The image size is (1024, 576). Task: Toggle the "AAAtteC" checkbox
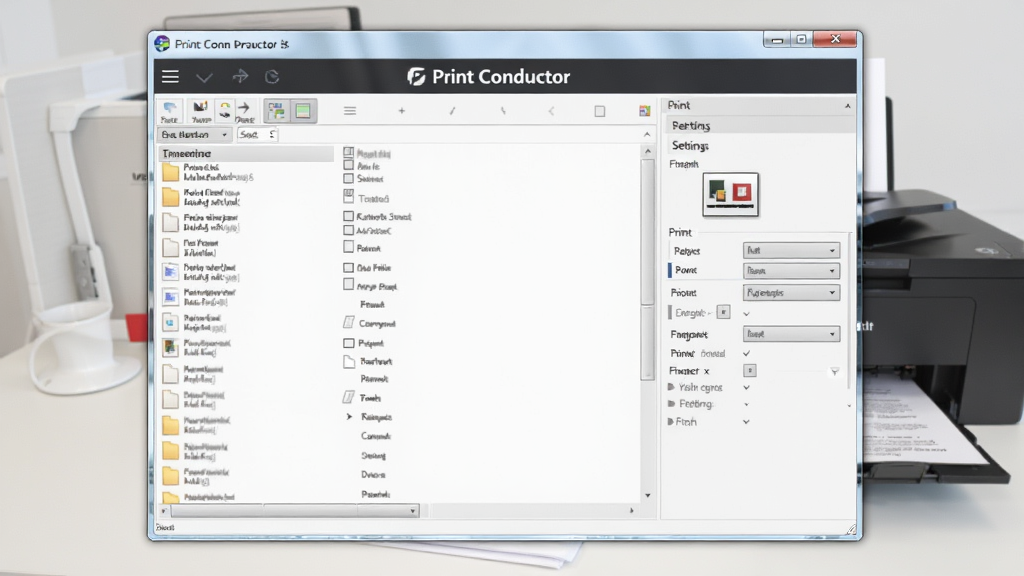349,230
